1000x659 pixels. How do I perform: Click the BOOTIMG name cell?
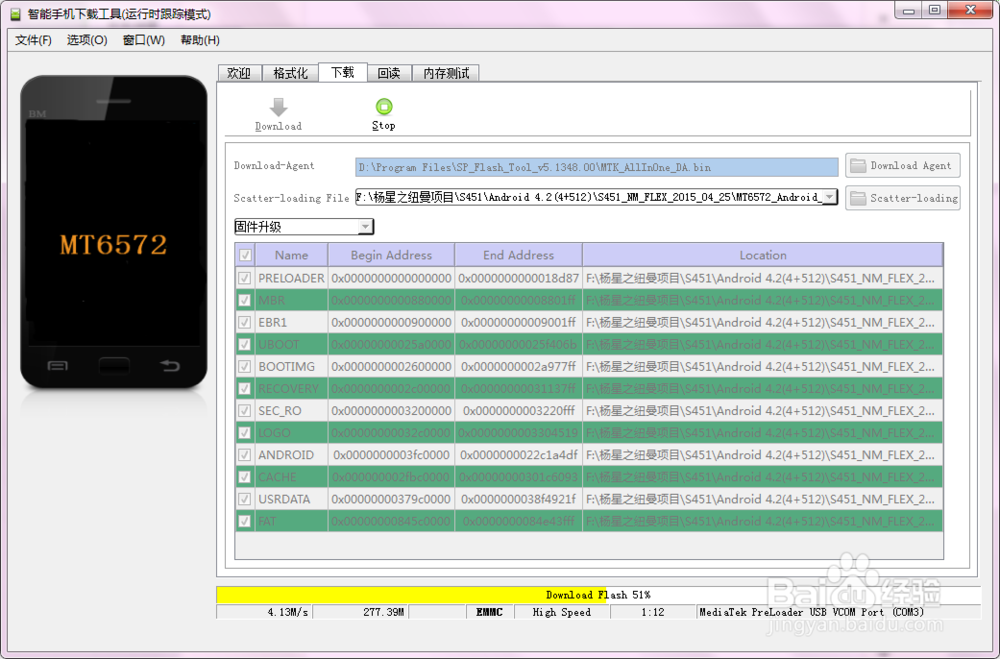[291, 366]
